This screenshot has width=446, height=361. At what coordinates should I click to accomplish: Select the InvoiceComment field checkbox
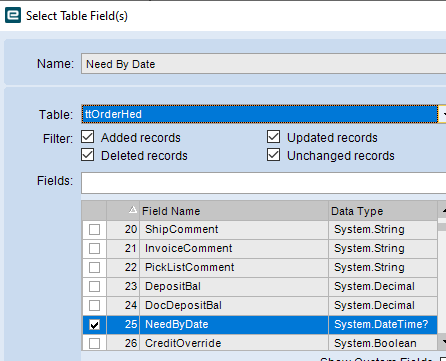[94, 248]
